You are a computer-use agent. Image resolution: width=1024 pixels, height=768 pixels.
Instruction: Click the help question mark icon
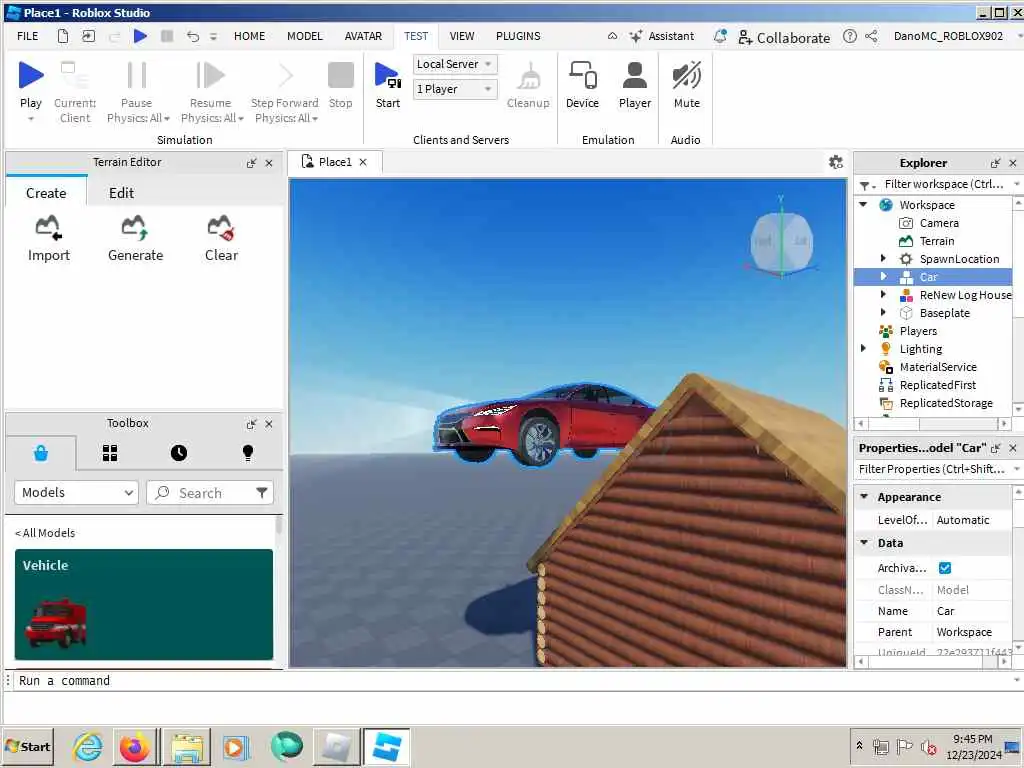pyautogui.click(x=849, y=36)
